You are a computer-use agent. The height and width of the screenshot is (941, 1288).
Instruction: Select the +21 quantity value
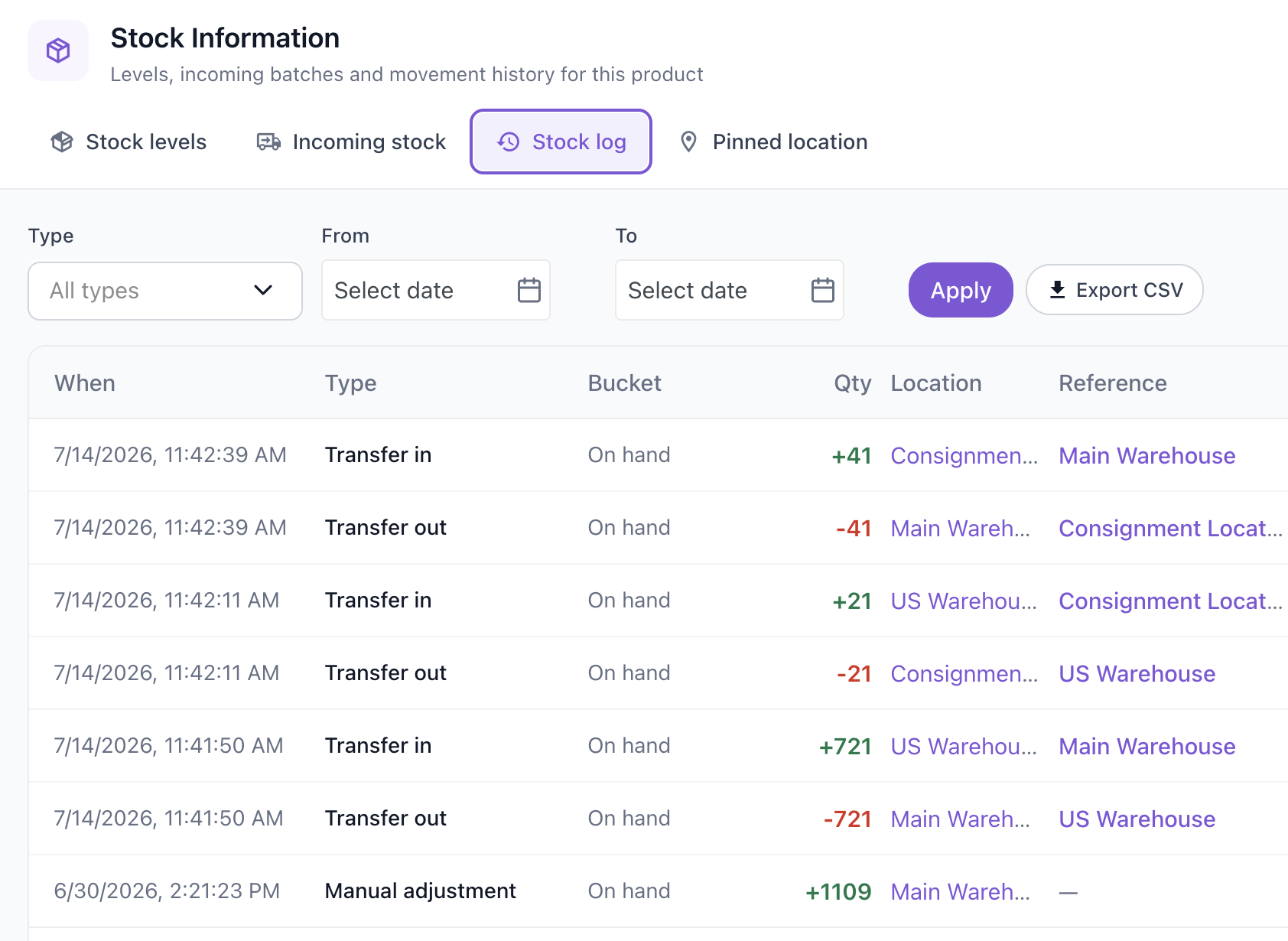pos(852,601)
